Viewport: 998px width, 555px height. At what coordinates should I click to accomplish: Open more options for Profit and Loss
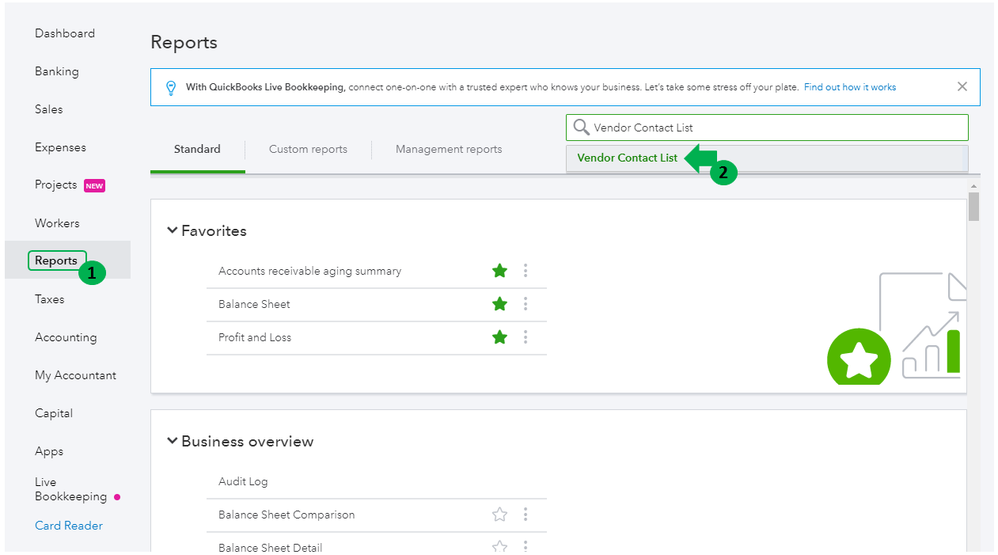[x=526, y=337]
